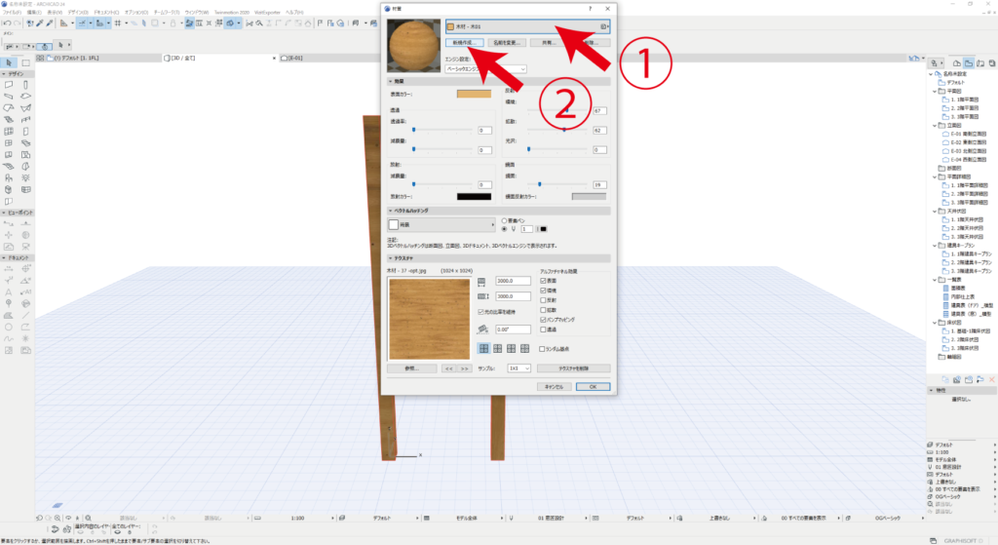Toggle the バンプマッピング checkbox
The height and width of the screenshot is (545, 998).
[543, 320]
